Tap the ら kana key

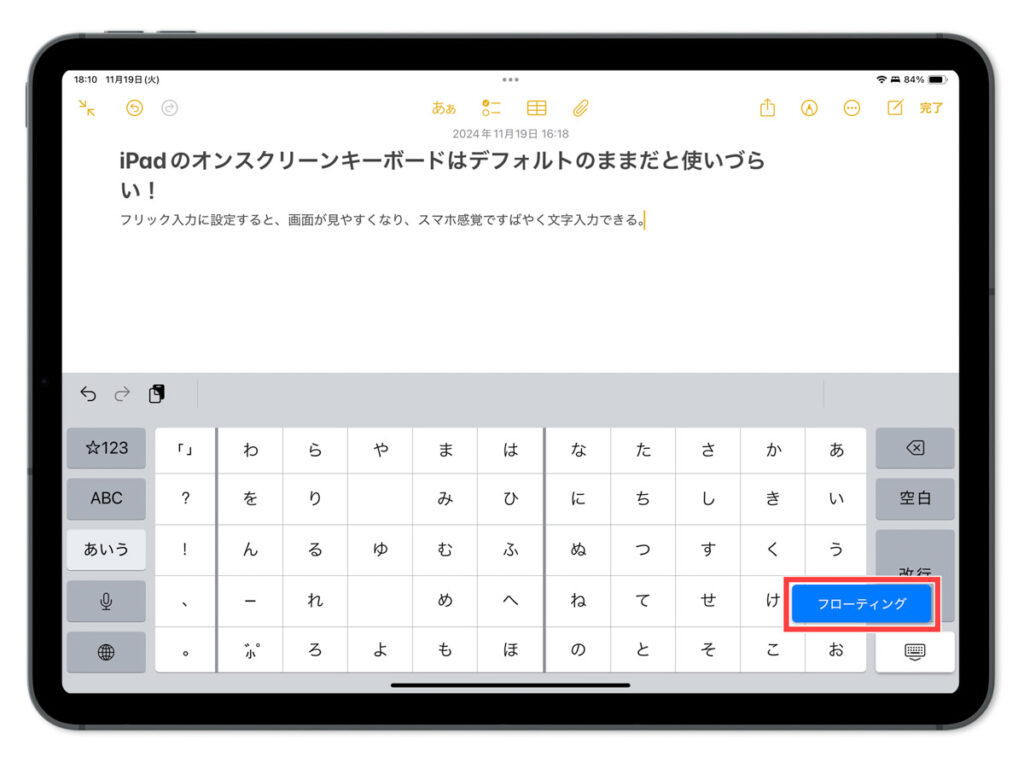point(315,450)
